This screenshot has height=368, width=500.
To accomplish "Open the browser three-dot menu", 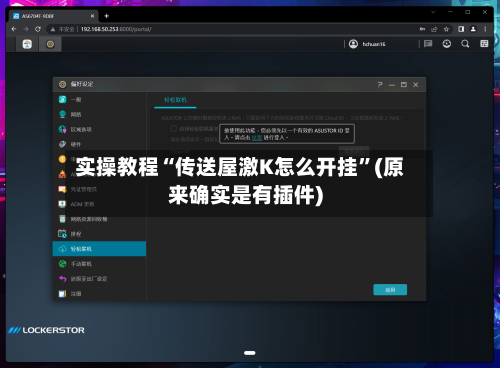I will tap(485, 29).
